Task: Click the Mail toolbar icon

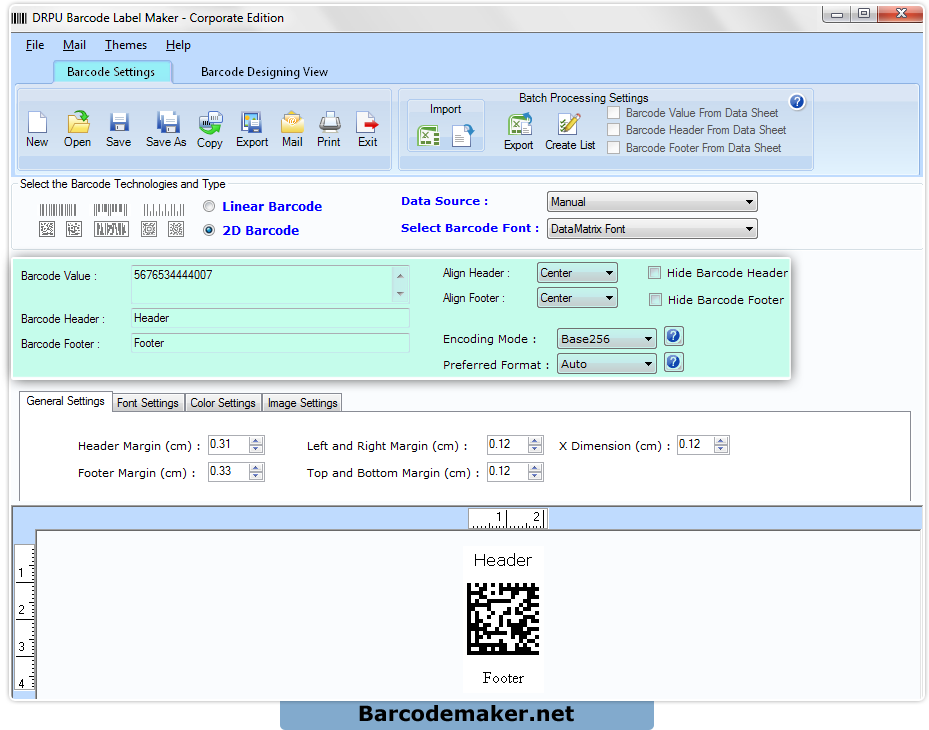Action: click(292, 123)
